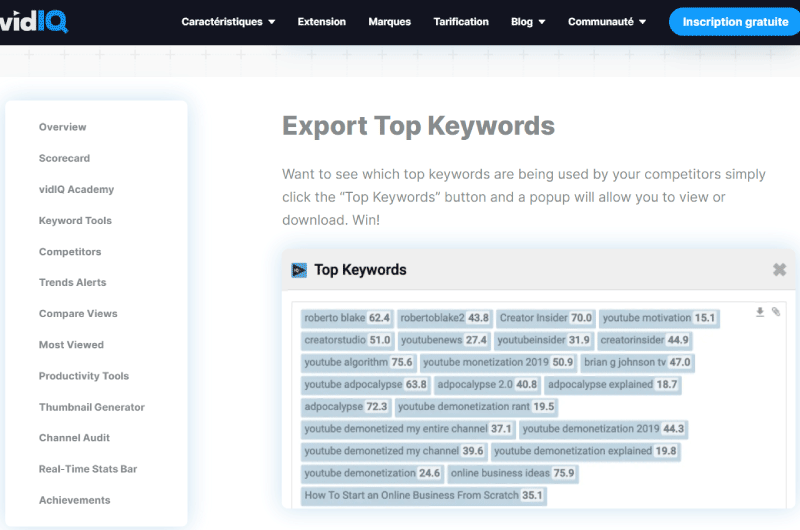800x530 pixels.
Task: Open Thumbnail Generator sidebar item
Action: click(92, 407)
